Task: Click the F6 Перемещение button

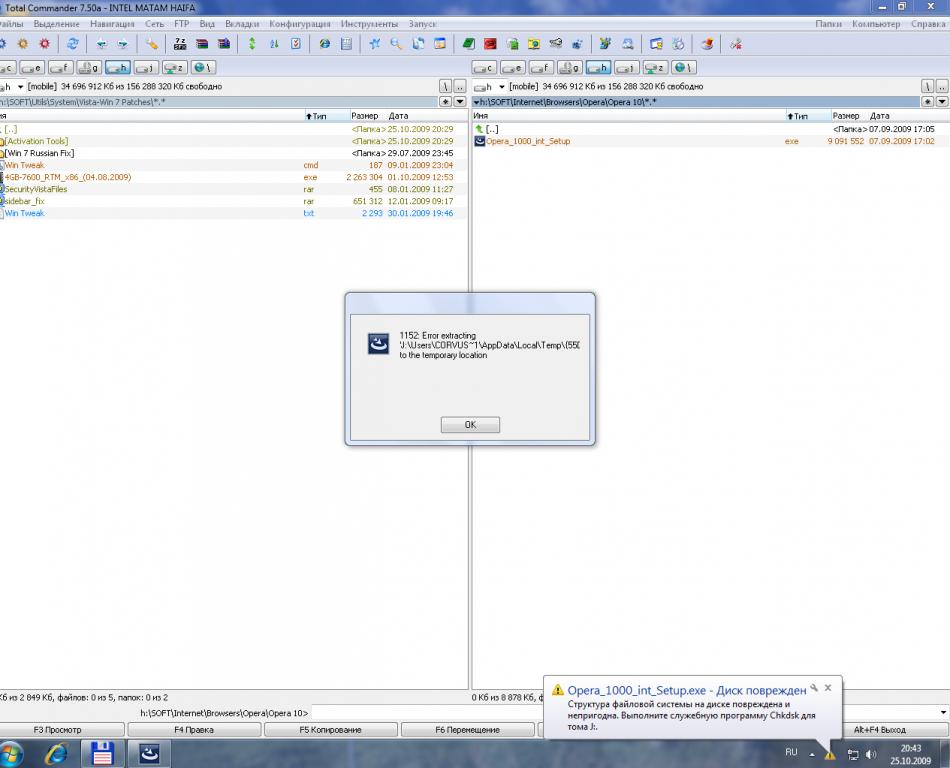Action: (468, 730)
